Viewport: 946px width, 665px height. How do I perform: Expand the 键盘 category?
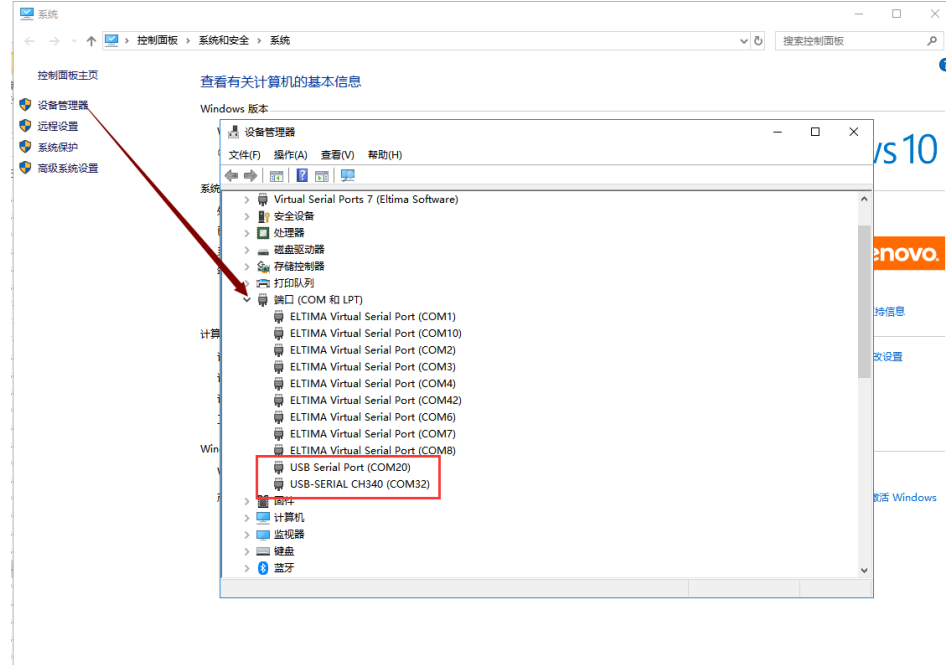(247, 551)
